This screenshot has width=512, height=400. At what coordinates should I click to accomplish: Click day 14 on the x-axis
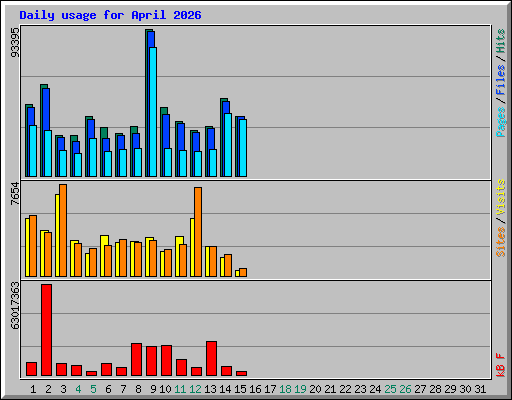coord(225,389)
